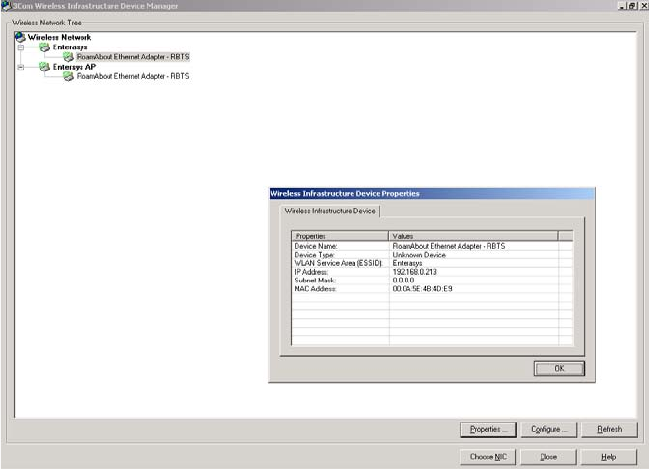
Task: Click the Close button at bottom
Action: 548,457
